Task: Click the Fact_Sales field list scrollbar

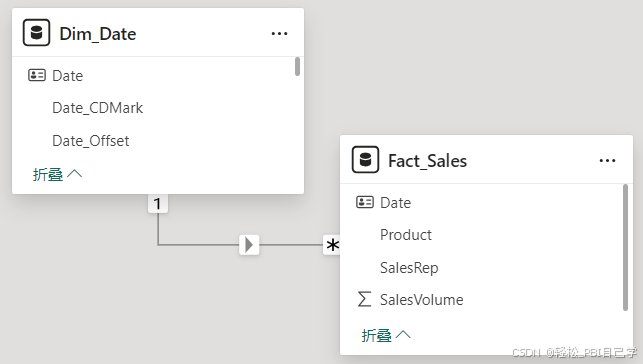Action: point(625,248)
